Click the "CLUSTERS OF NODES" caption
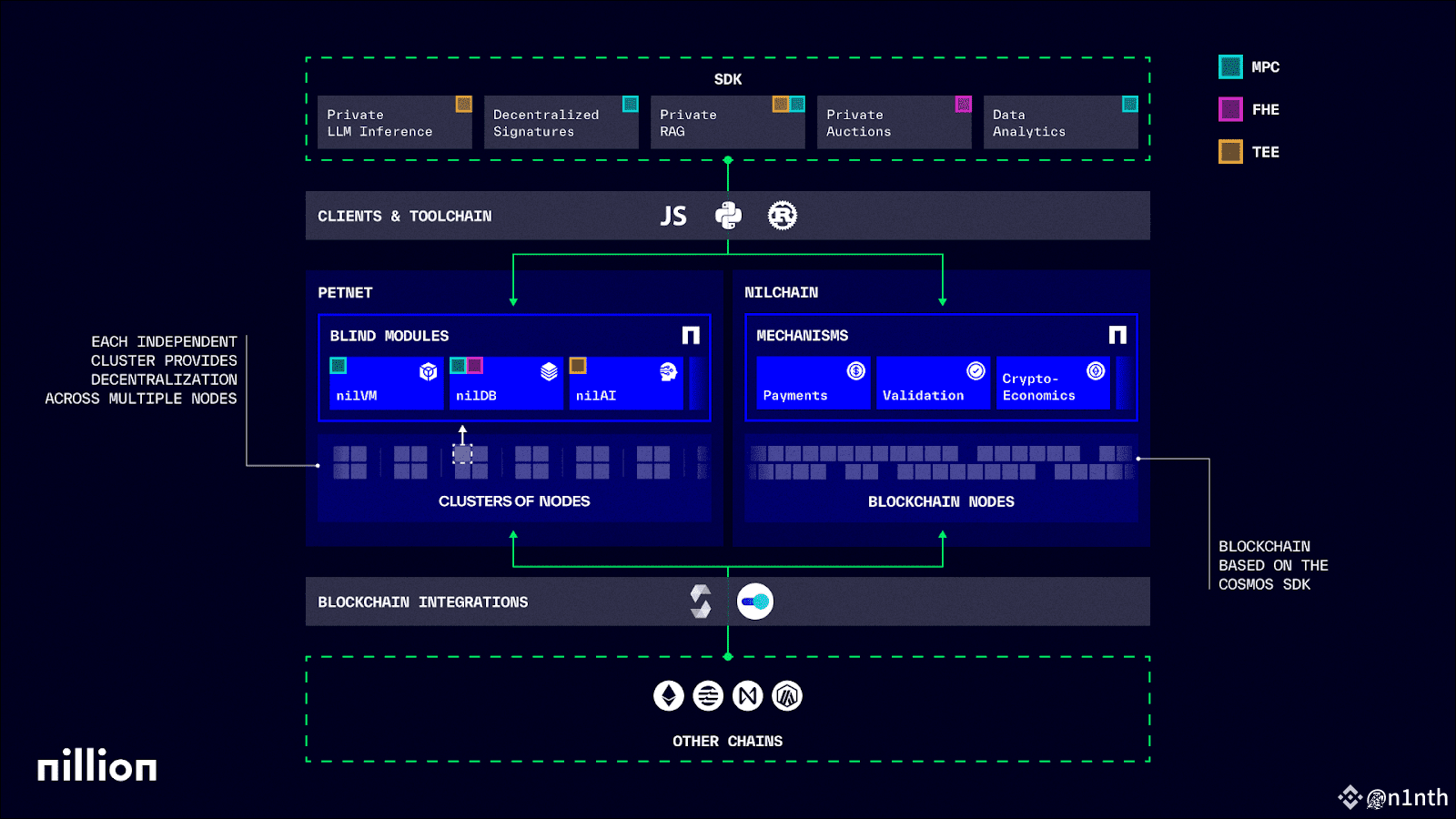Viewport: 1456px width, 819px height. tap(514, 501)
